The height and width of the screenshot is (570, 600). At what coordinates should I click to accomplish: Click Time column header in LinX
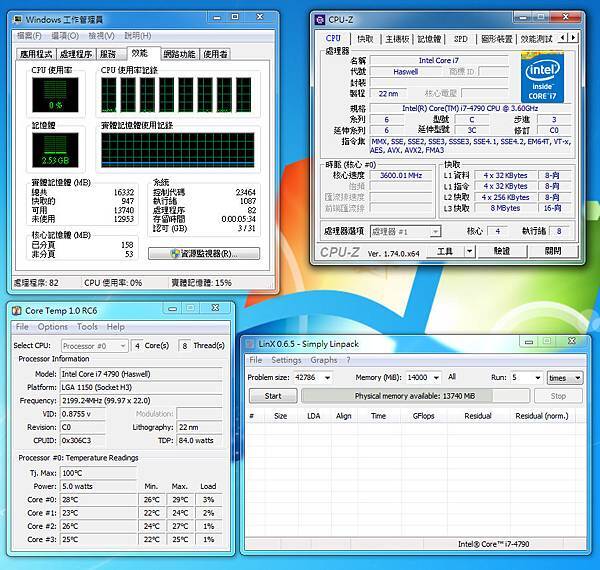point(378,416)
